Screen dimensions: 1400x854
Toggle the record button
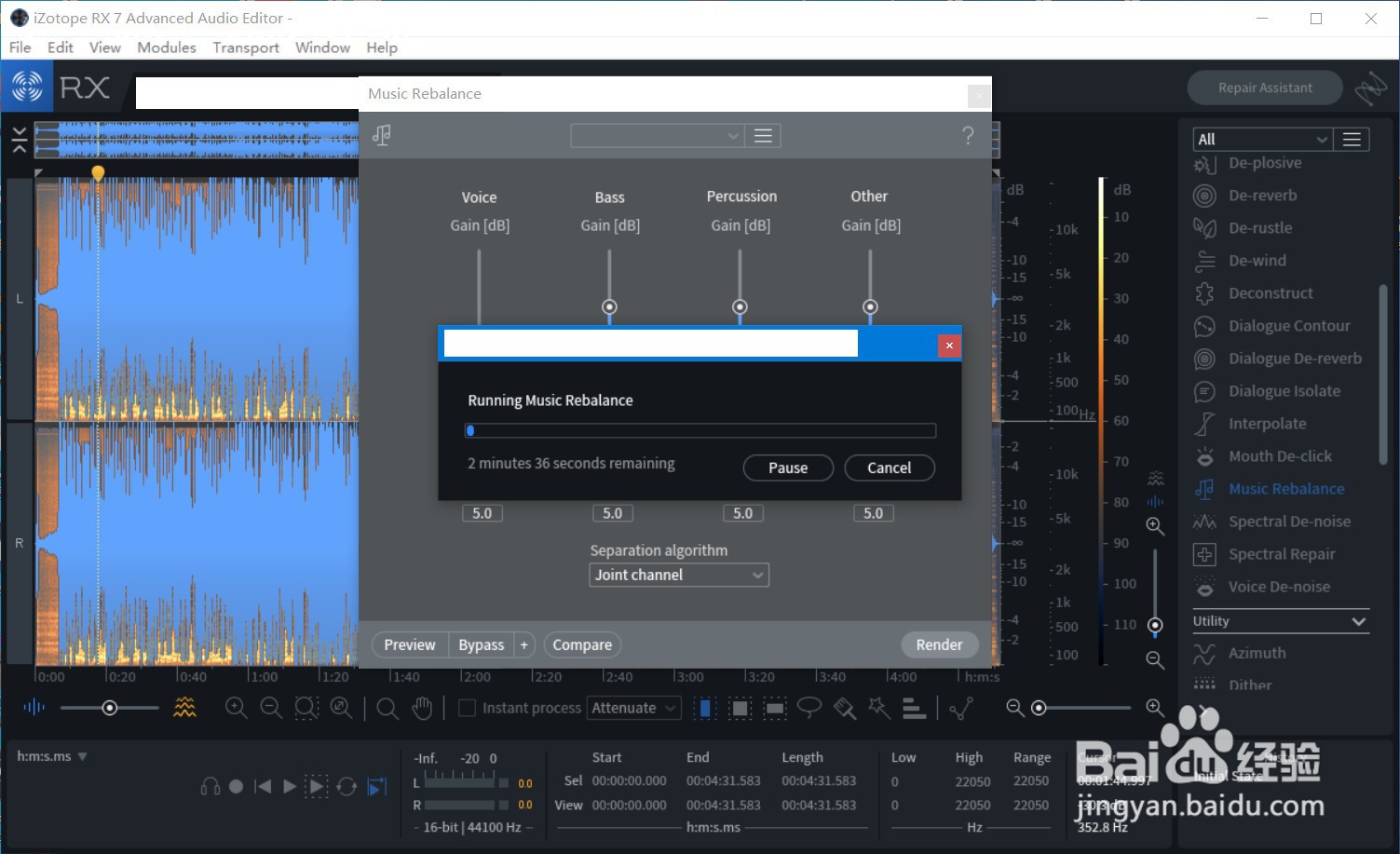(237, 787)
